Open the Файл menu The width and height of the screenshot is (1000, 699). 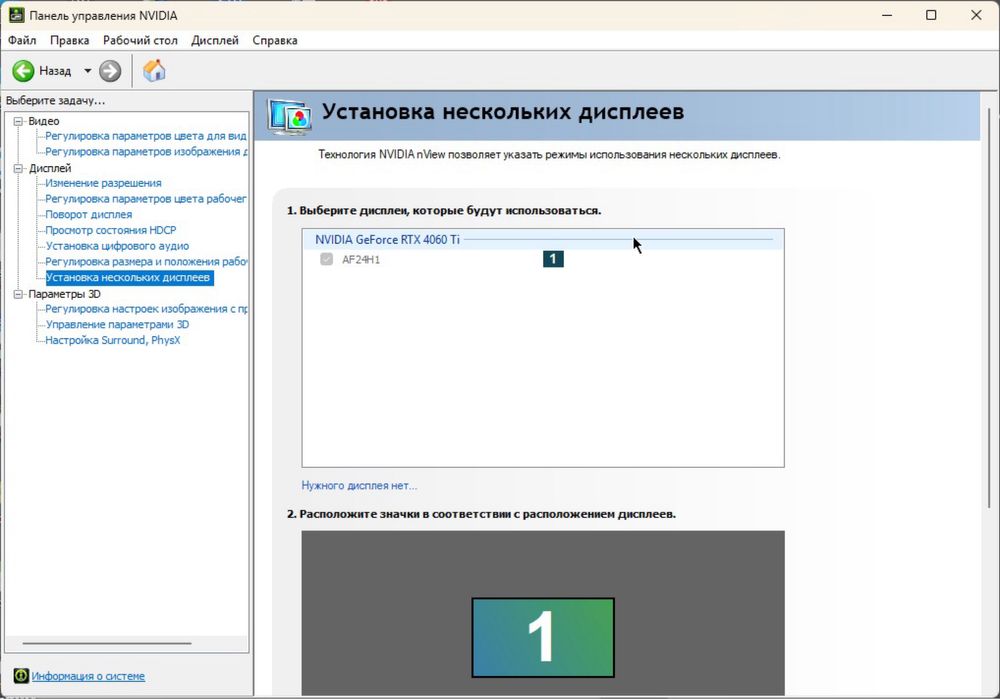click(22, 40)
